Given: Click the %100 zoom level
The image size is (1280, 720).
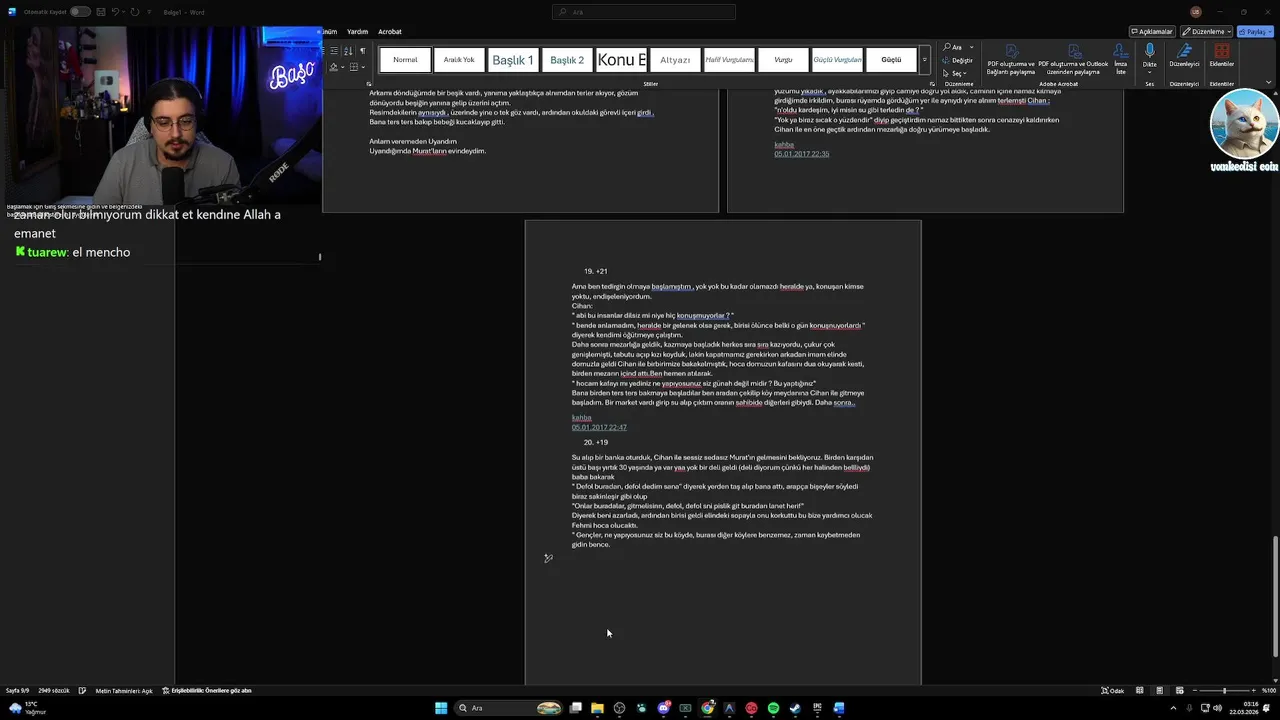Looking at the screenshot, I should (1269, 691).
